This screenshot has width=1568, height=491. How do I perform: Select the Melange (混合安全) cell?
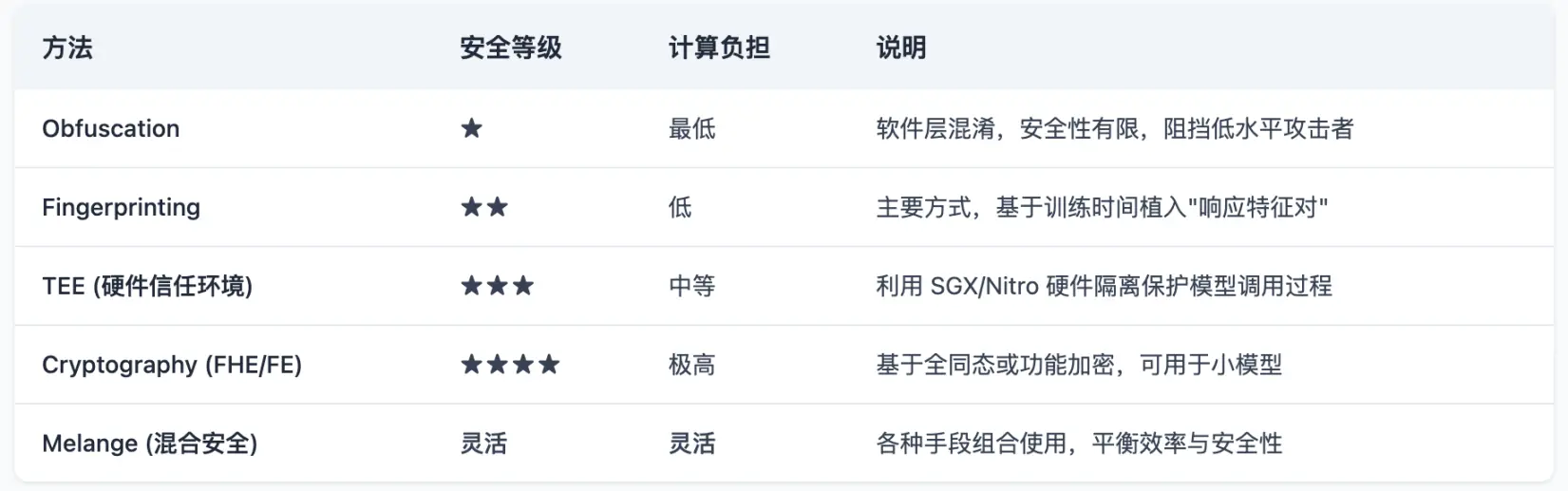coord(150,444)
